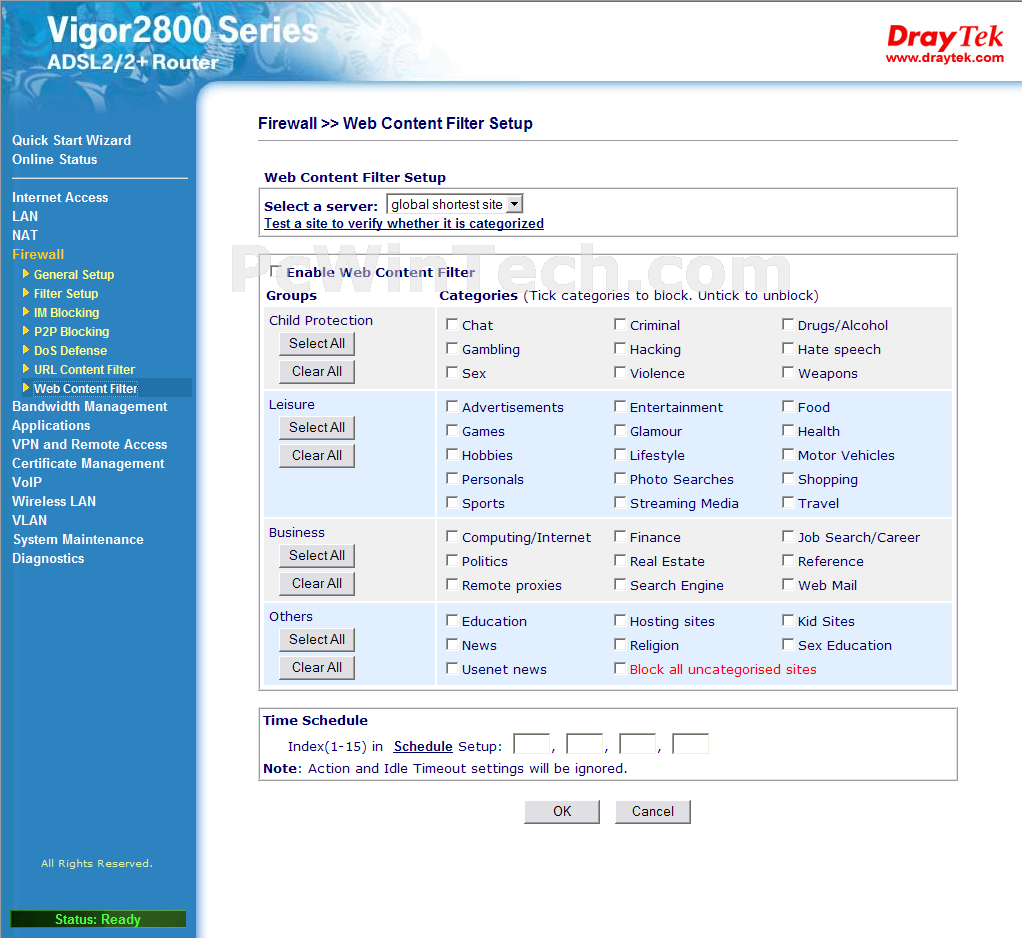1022x938 pixels.
Task: Tick the Religion checkbox
Action: click(620, 644)
